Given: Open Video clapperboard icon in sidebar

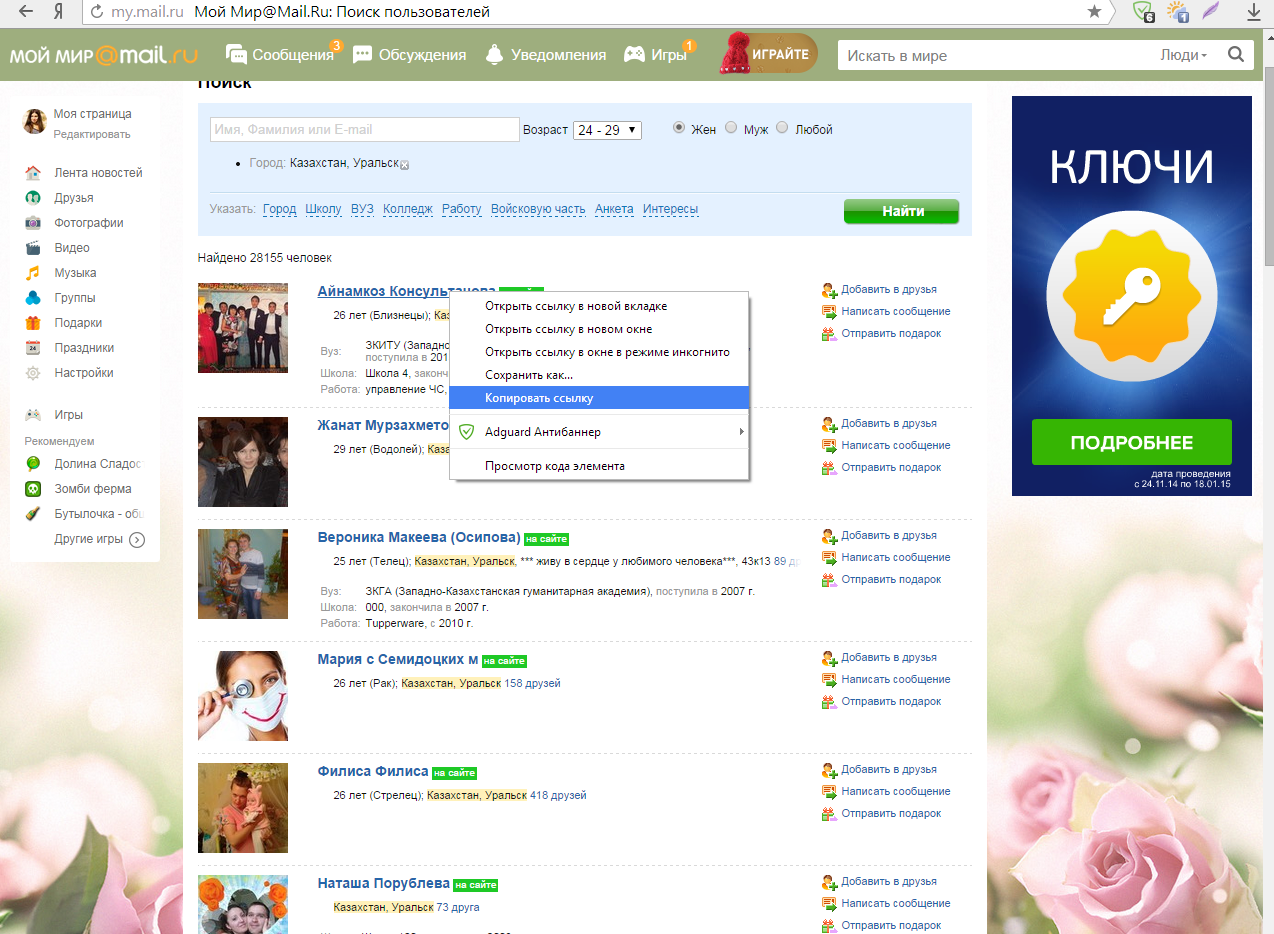Looking at the screenshot, I should (33, 248).
